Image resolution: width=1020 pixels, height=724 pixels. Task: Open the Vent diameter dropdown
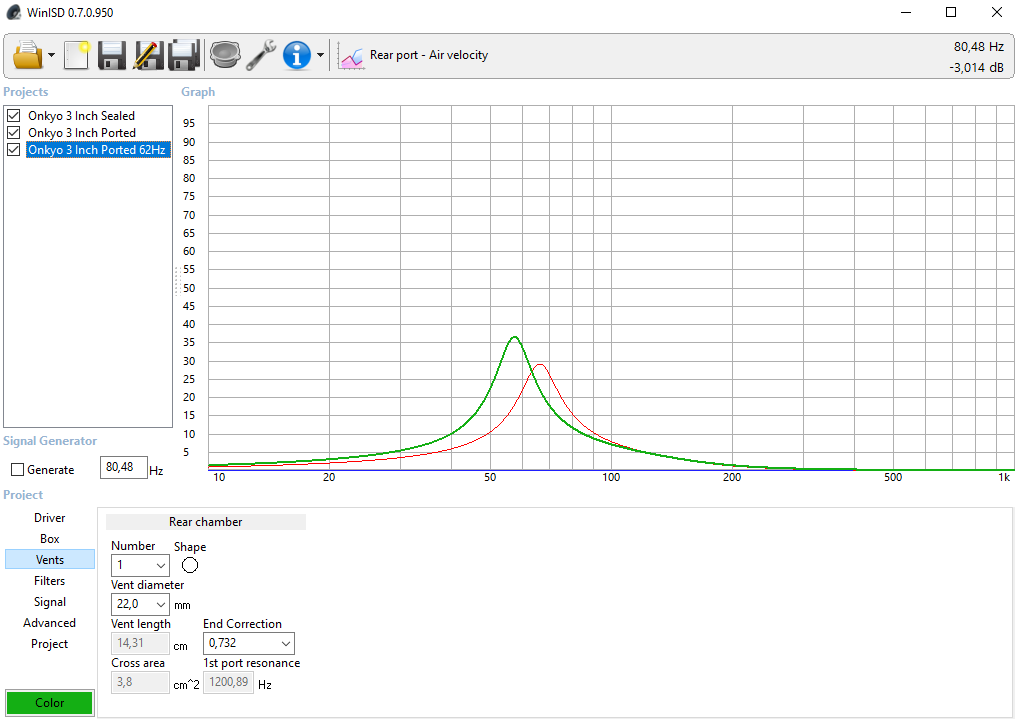[x=141, y=604]
